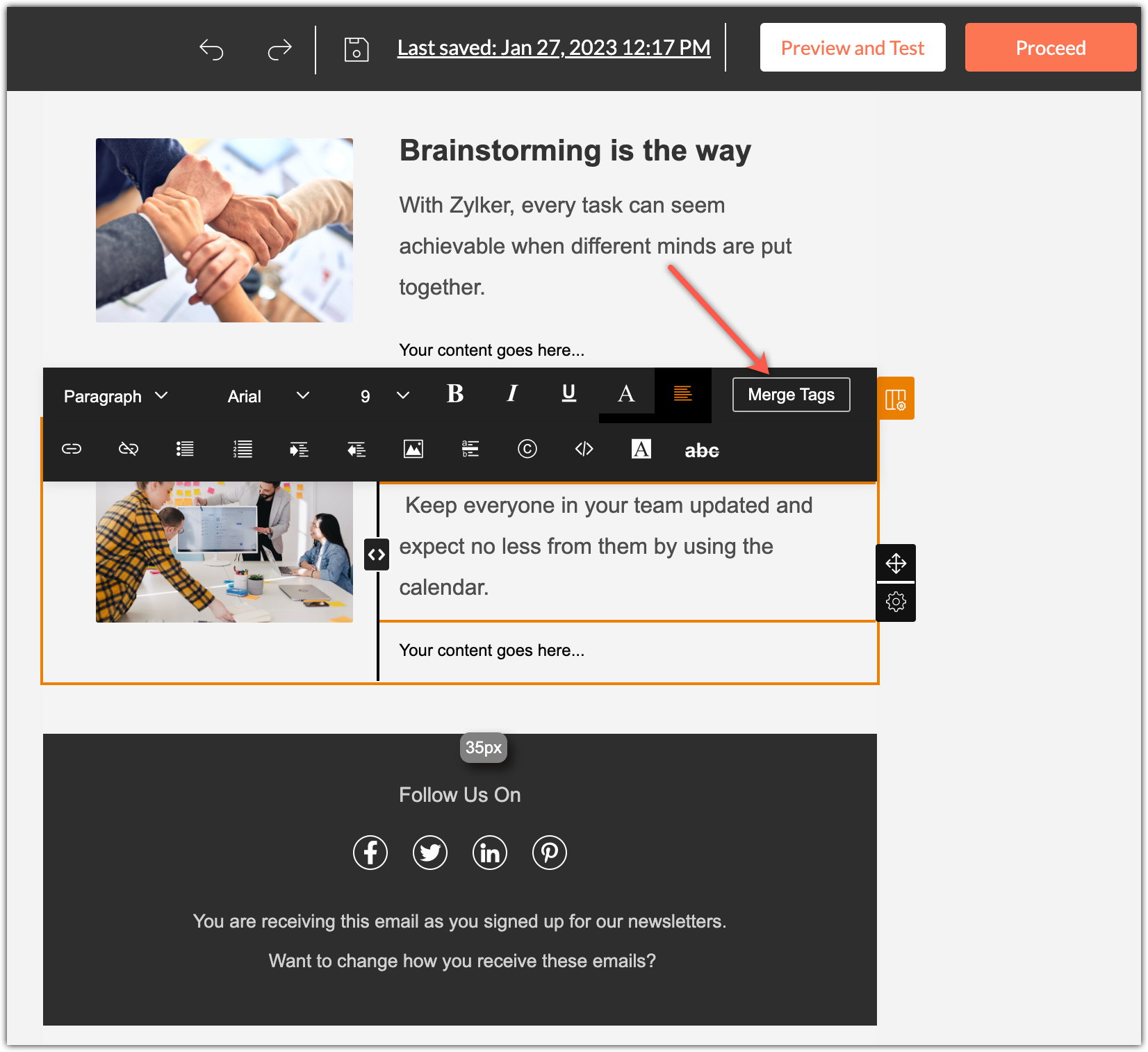Image resolution: width=1148 pixels, height=1052 pixels.
Task: Click the column resize handle between image and text
Action: [x=377, y=554]
